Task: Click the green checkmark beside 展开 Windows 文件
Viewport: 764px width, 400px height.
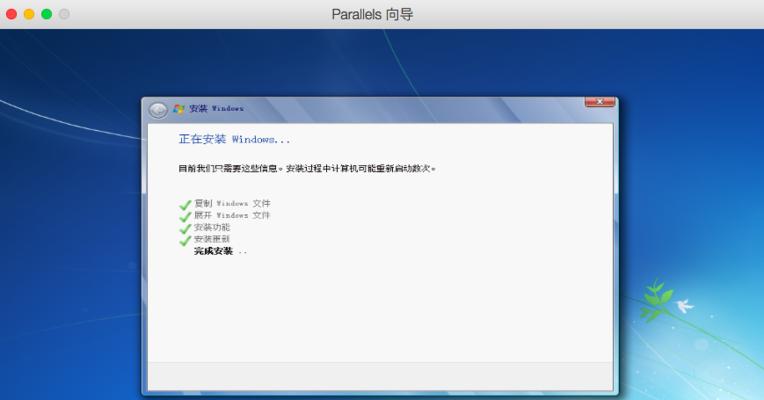Action: (x=185, y=216)
